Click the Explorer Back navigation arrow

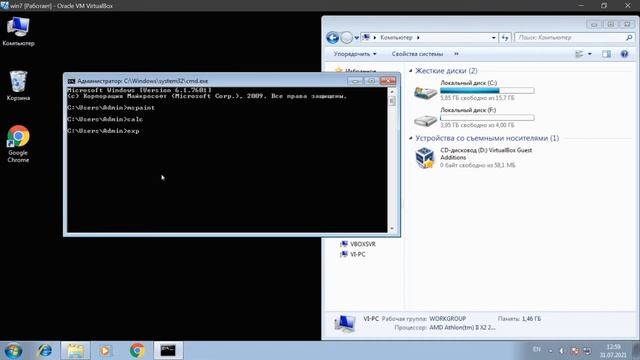point(333,38)
